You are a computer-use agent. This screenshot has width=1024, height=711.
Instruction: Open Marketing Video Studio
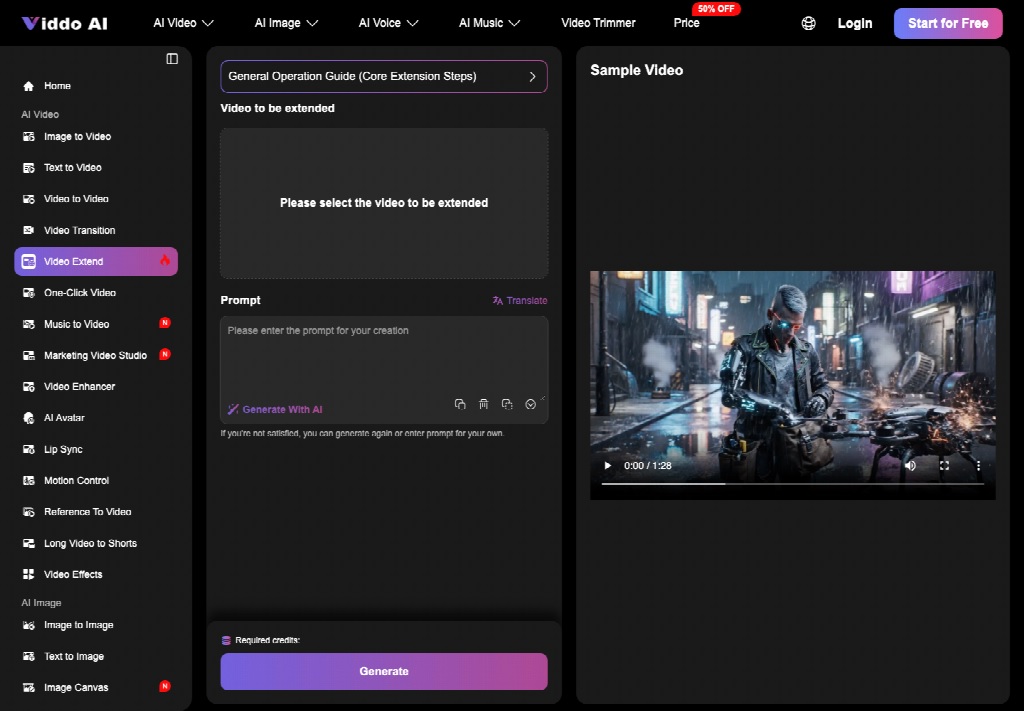point(96,355)
